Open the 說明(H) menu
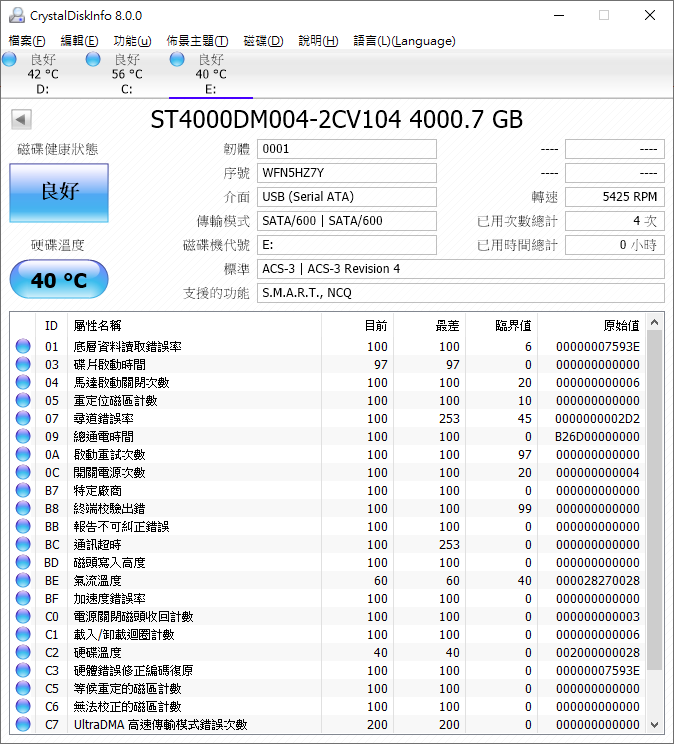 coord(318,41)
